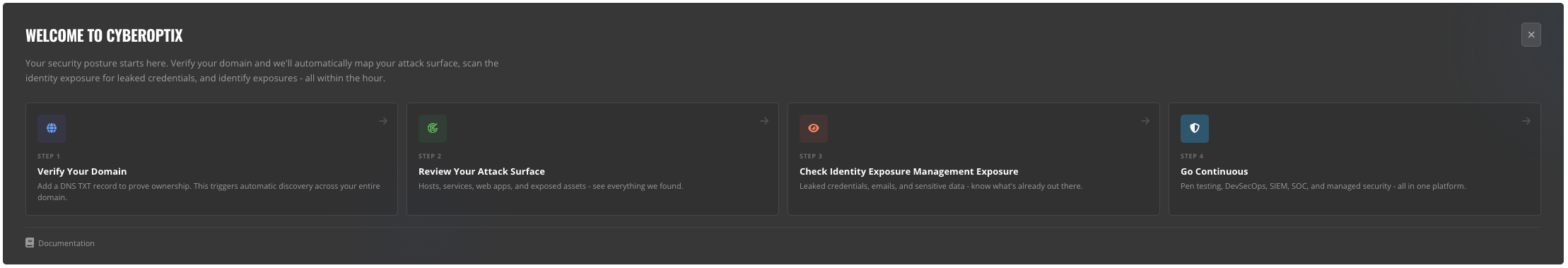Viewport: 1568px width, 268px height.
Task: Click the 'STEP 2' label
Action: 430,156
